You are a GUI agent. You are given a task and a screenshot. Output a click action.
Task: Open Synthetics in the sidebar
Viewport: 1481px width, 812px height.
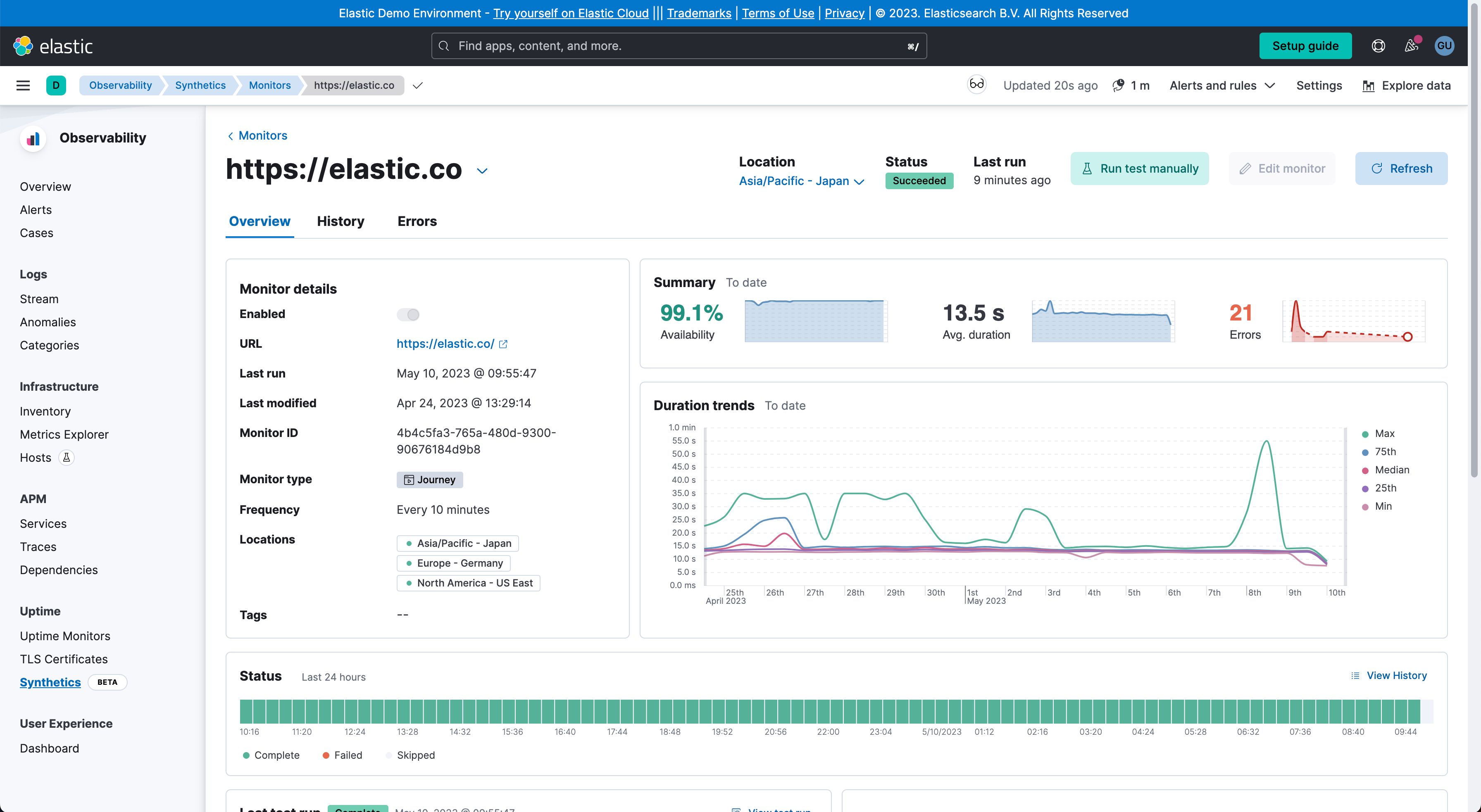pyautogui.click(x=50, y=682)
